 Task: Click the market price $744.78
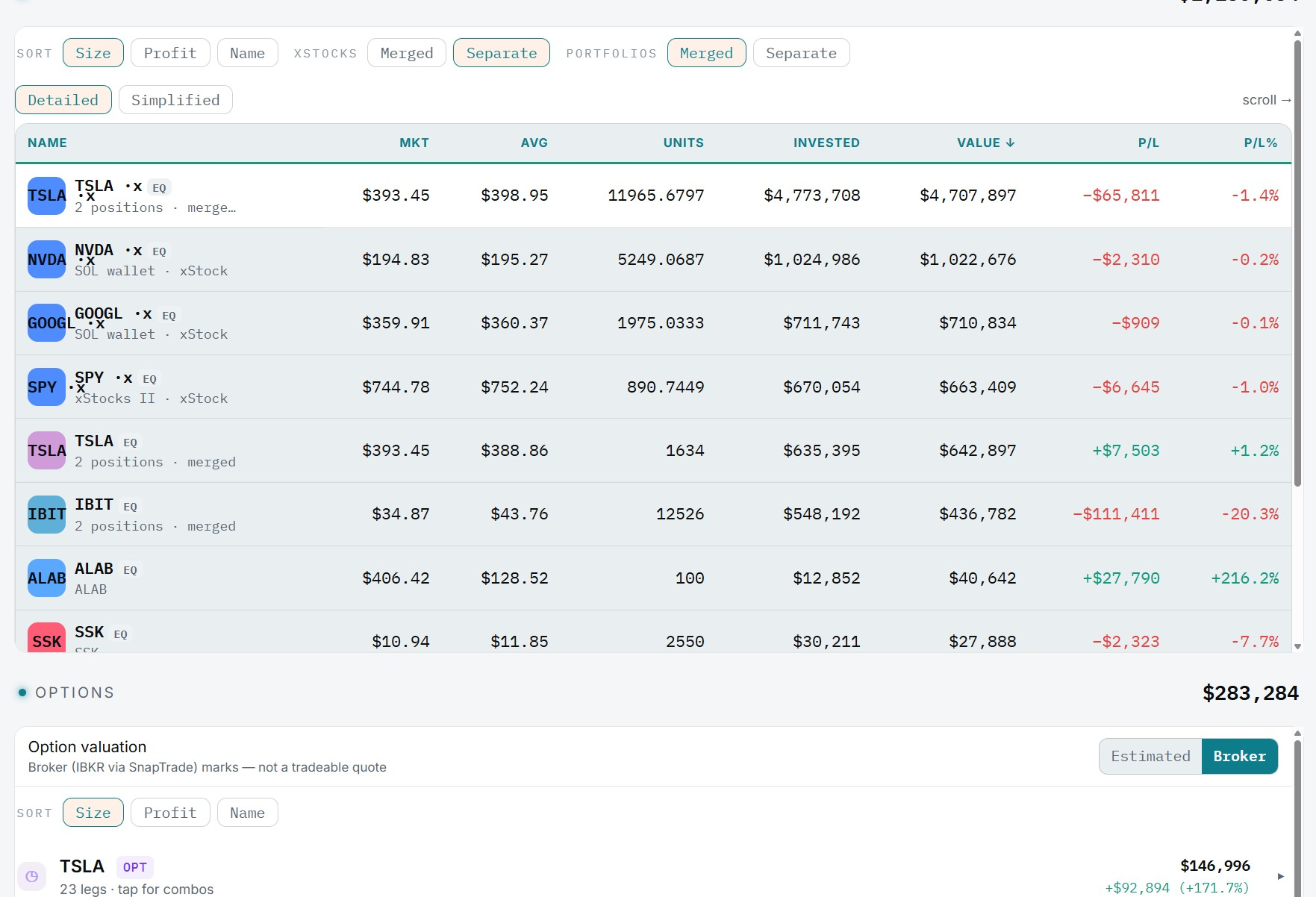[x=396, y=387]
